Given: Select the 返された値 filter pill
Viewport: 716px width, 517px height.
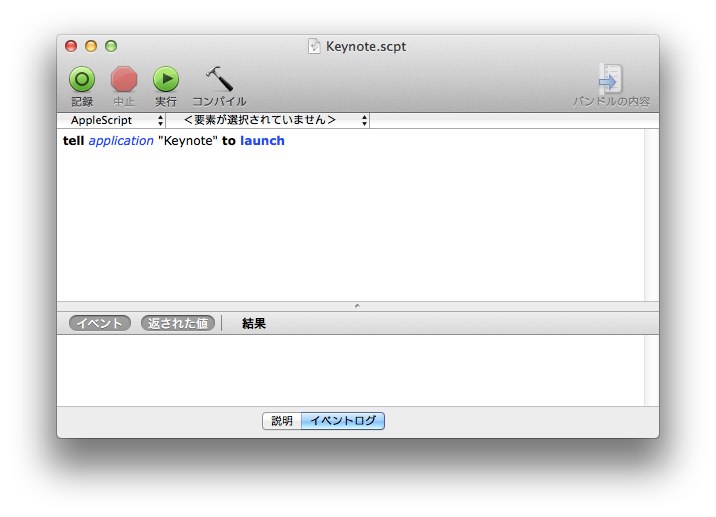Looking at the screenshot, I should click(x=178, y=323).
